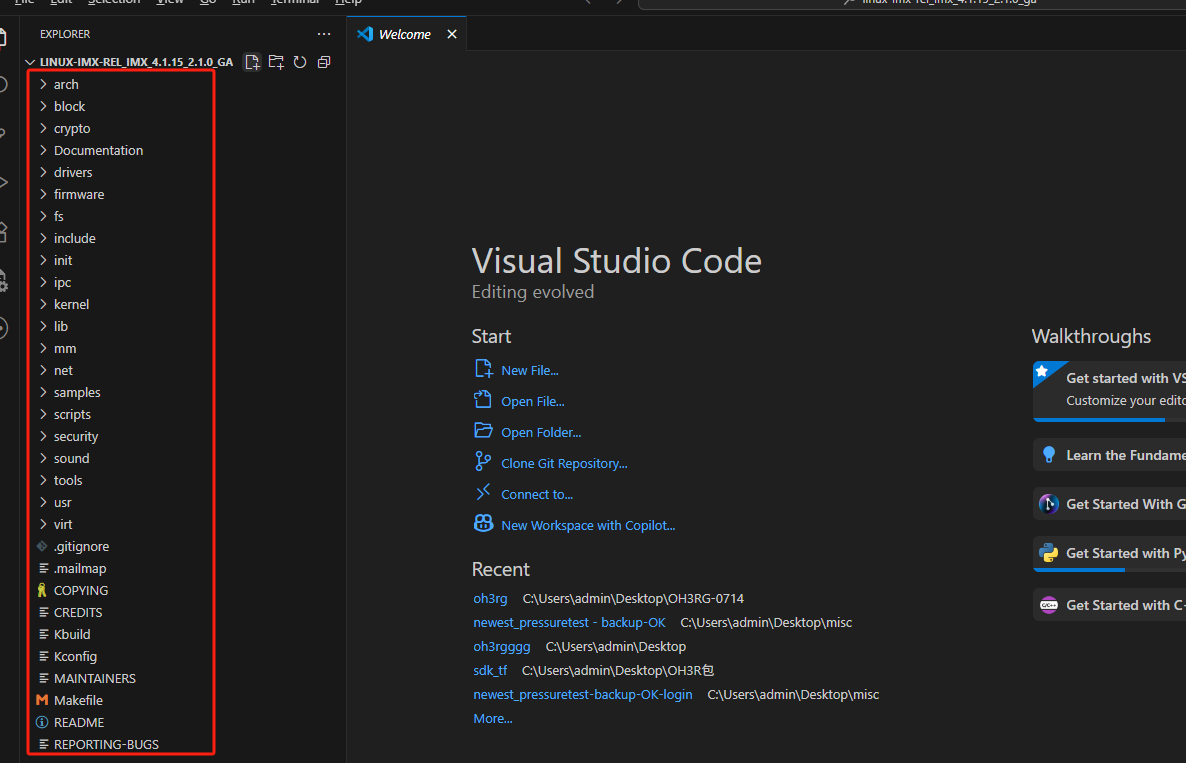
Task: Click the Open Folder... link
Action: click(541, 433)
